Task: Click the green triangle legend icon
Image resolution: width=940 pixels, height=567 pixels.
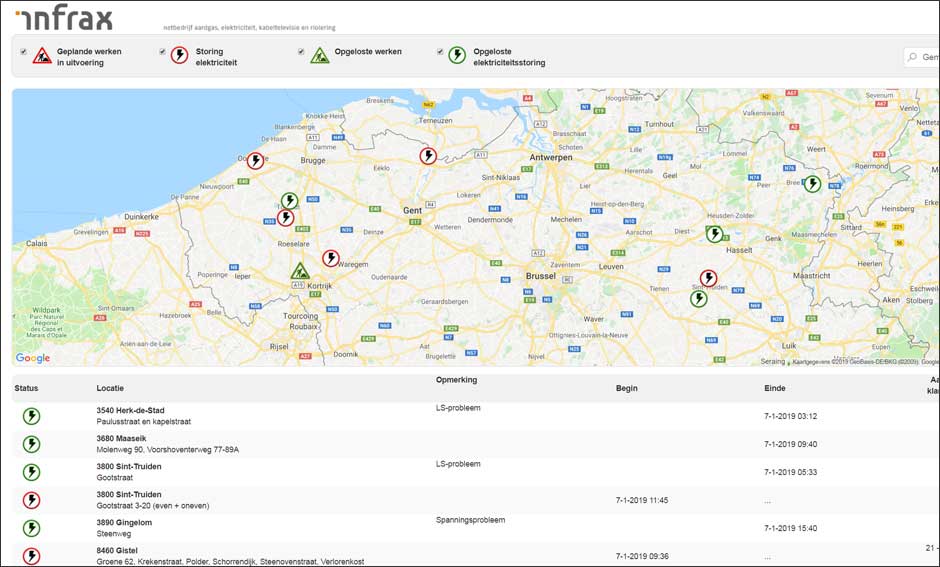Action: coord(320,56)
